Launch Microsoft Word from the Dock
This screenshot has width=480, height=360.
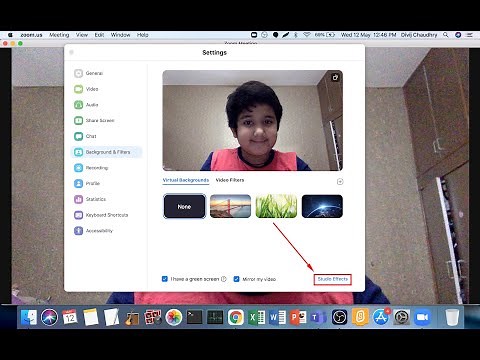tap(277, 317)
